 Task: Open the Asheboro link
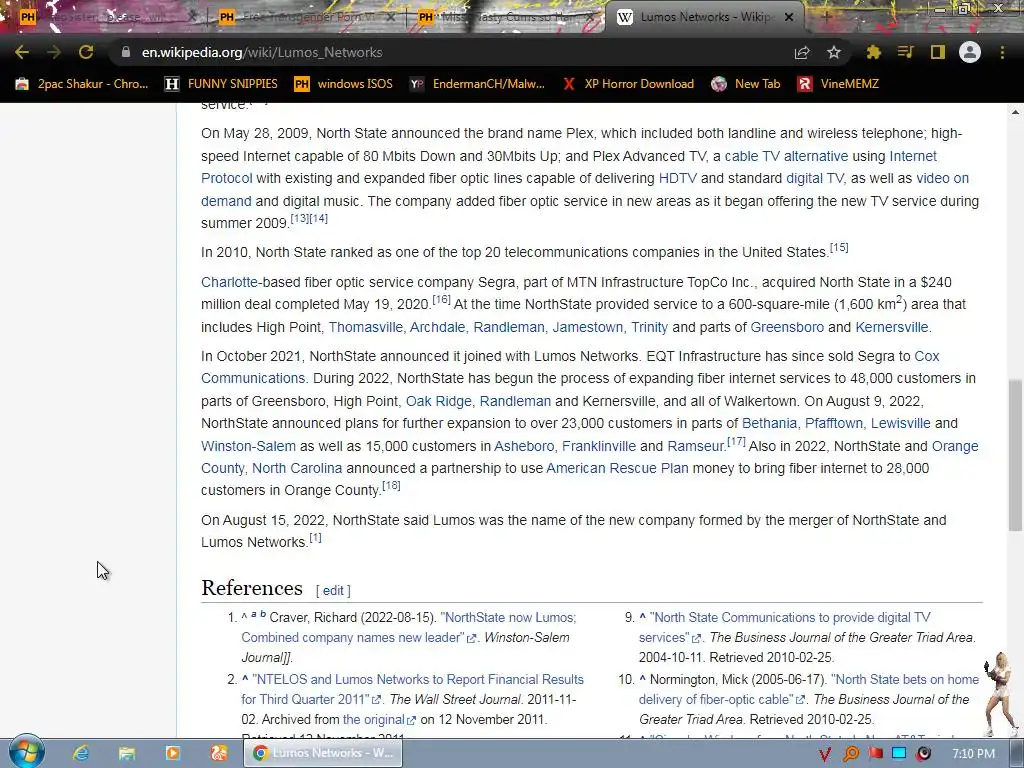tap(524, 446)
